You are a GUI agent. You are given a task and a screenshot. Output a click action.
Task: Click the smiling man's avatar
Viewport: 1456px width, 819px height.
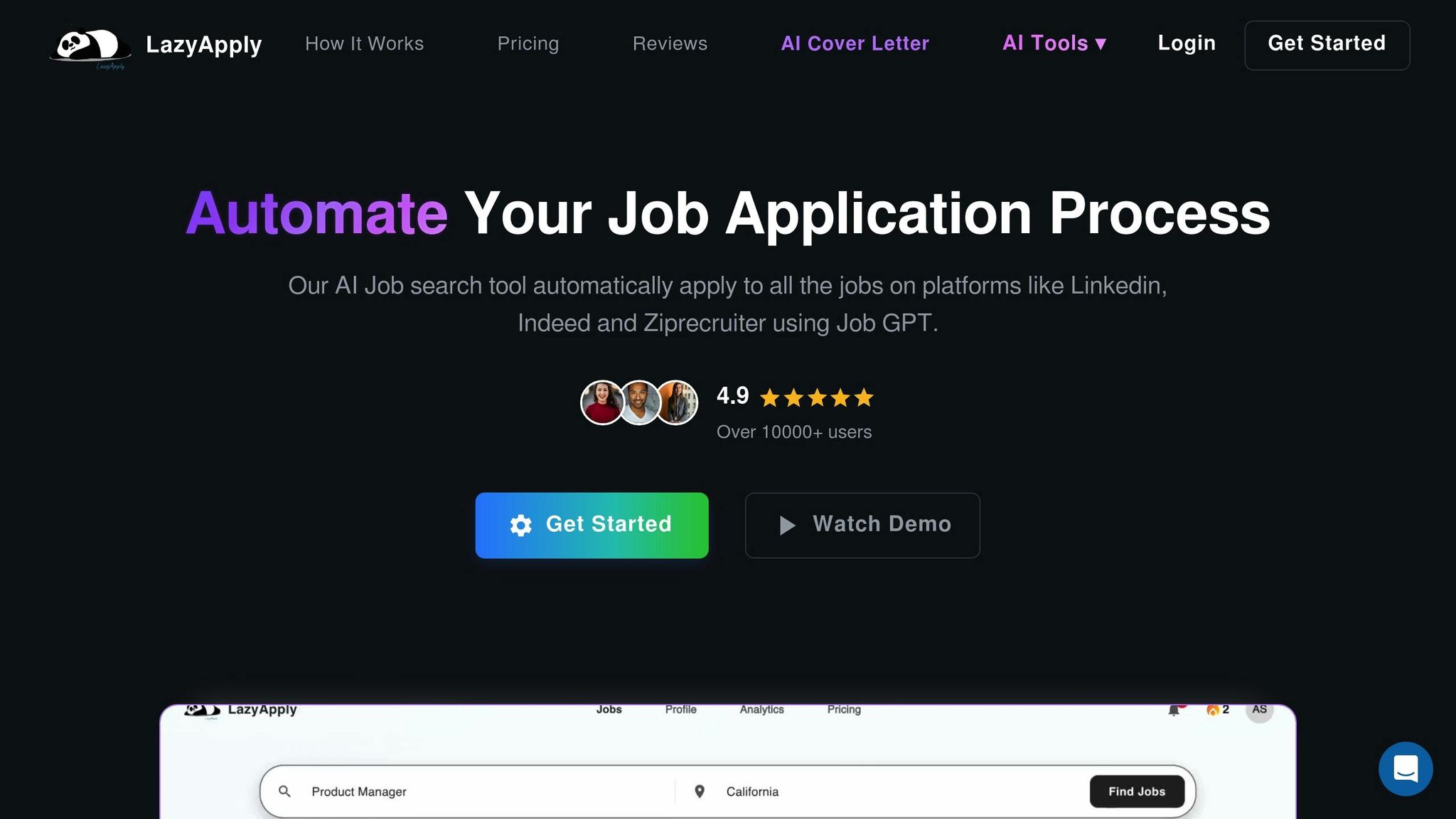pyautogui.click(x=639, y=402)
